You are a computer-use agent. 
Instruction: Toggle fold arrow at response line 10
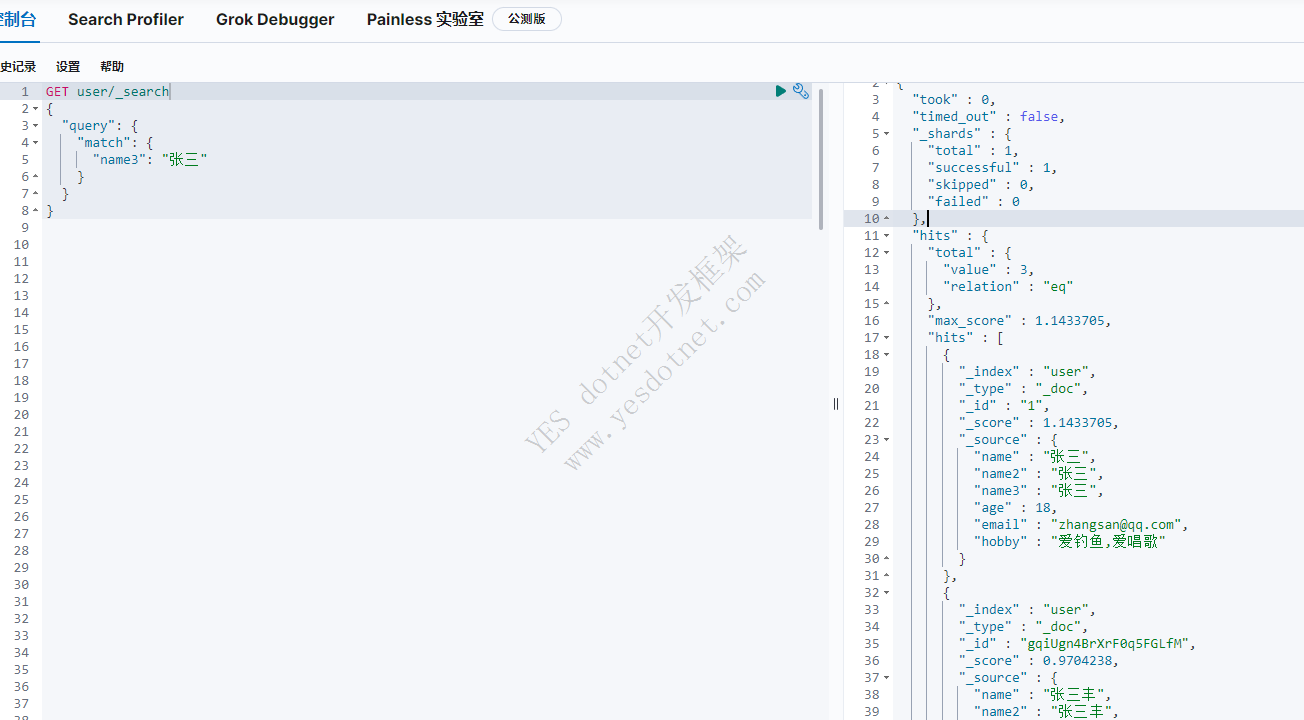point(886,218)
